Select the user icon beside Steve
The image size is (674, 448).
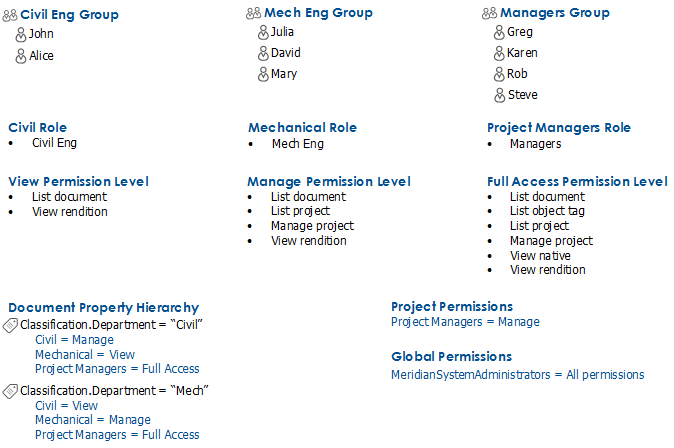click(x=499, y=95)
